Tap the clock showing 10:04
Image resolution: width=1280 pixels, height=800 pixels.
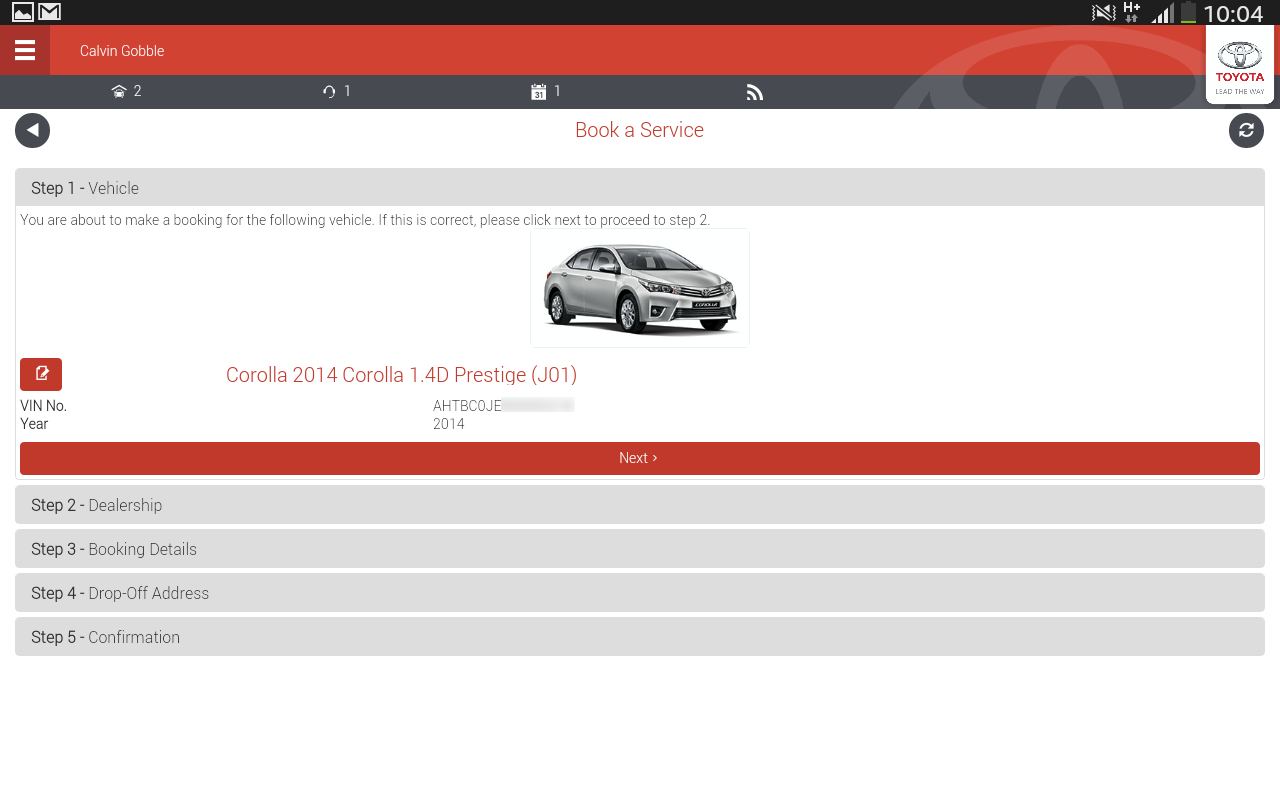tap(1233, 14)
